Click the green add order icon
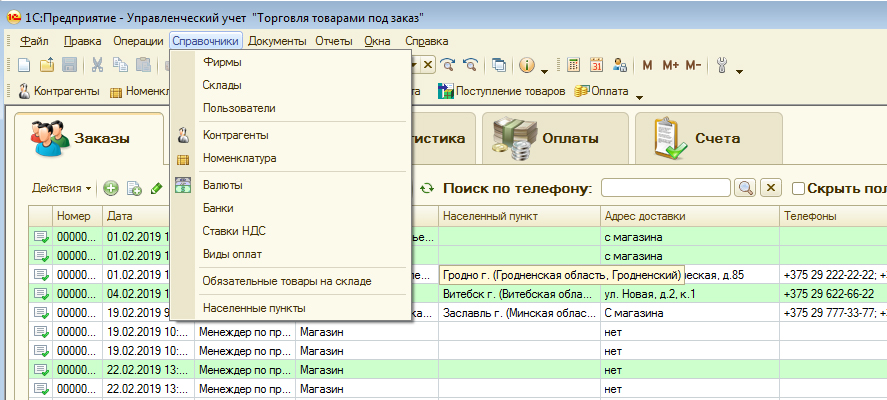This screenshot has width=887, height=400. tap(111, 188)
